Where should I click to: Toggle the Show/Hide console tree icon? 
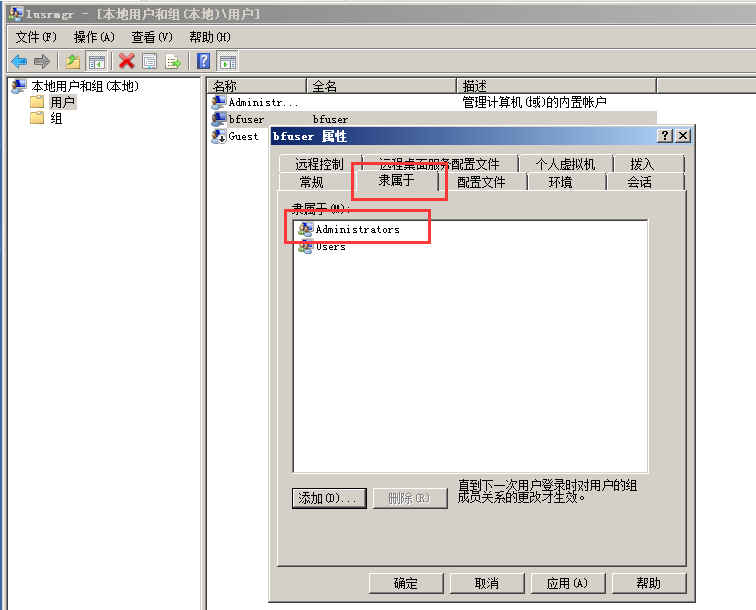pyautogui.click(x=96, y=61)
